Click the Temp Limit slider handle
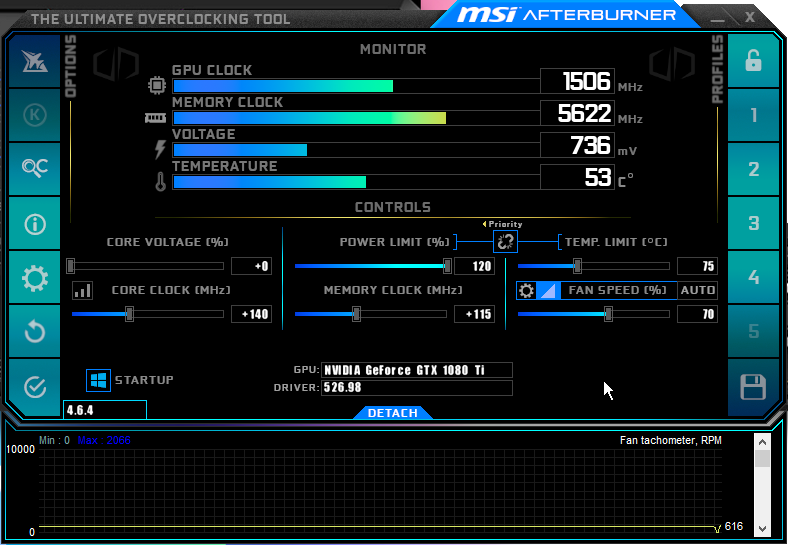This screenshot has height=545, width=788. pos(577,266)
